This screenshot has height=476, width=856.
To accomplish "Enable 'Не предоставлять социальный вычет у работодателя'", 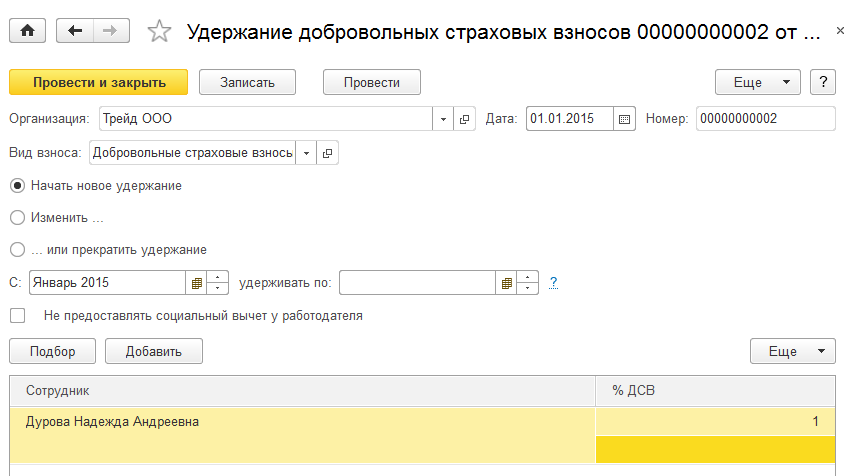I will (17, 316).
